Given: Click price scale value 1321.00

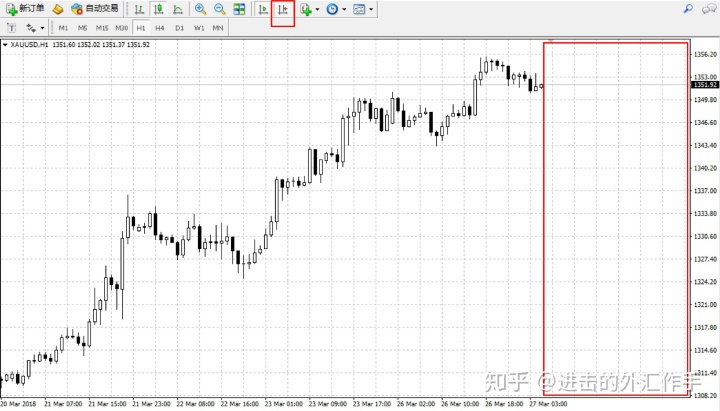Looking at the screenshot, I should 705,304.
